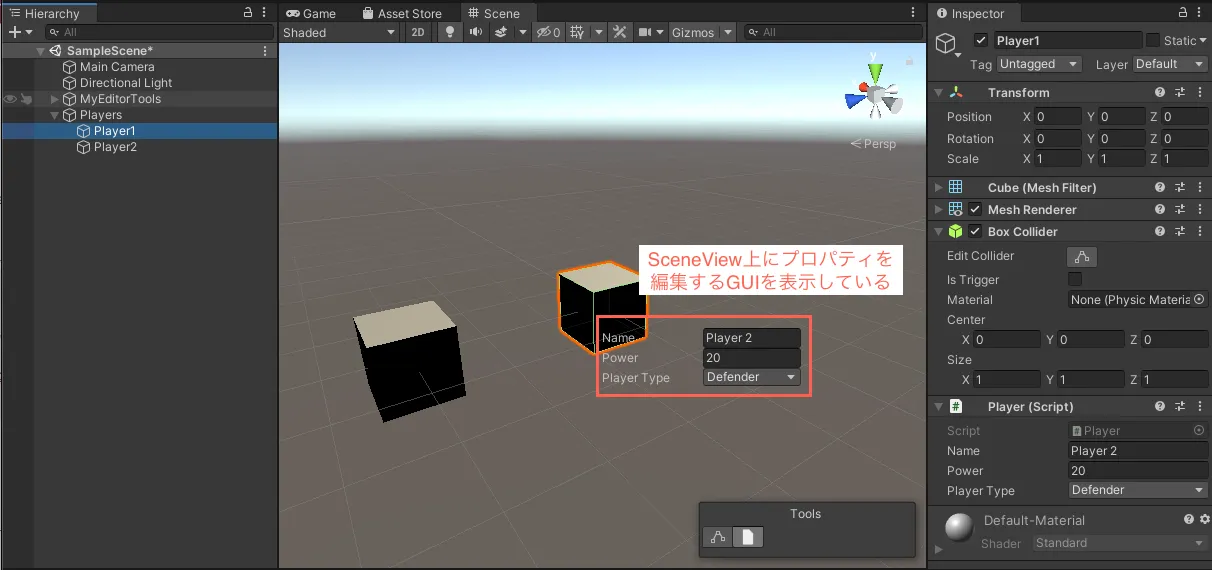Expand MyEditorTools tree node

coord(56,99)
